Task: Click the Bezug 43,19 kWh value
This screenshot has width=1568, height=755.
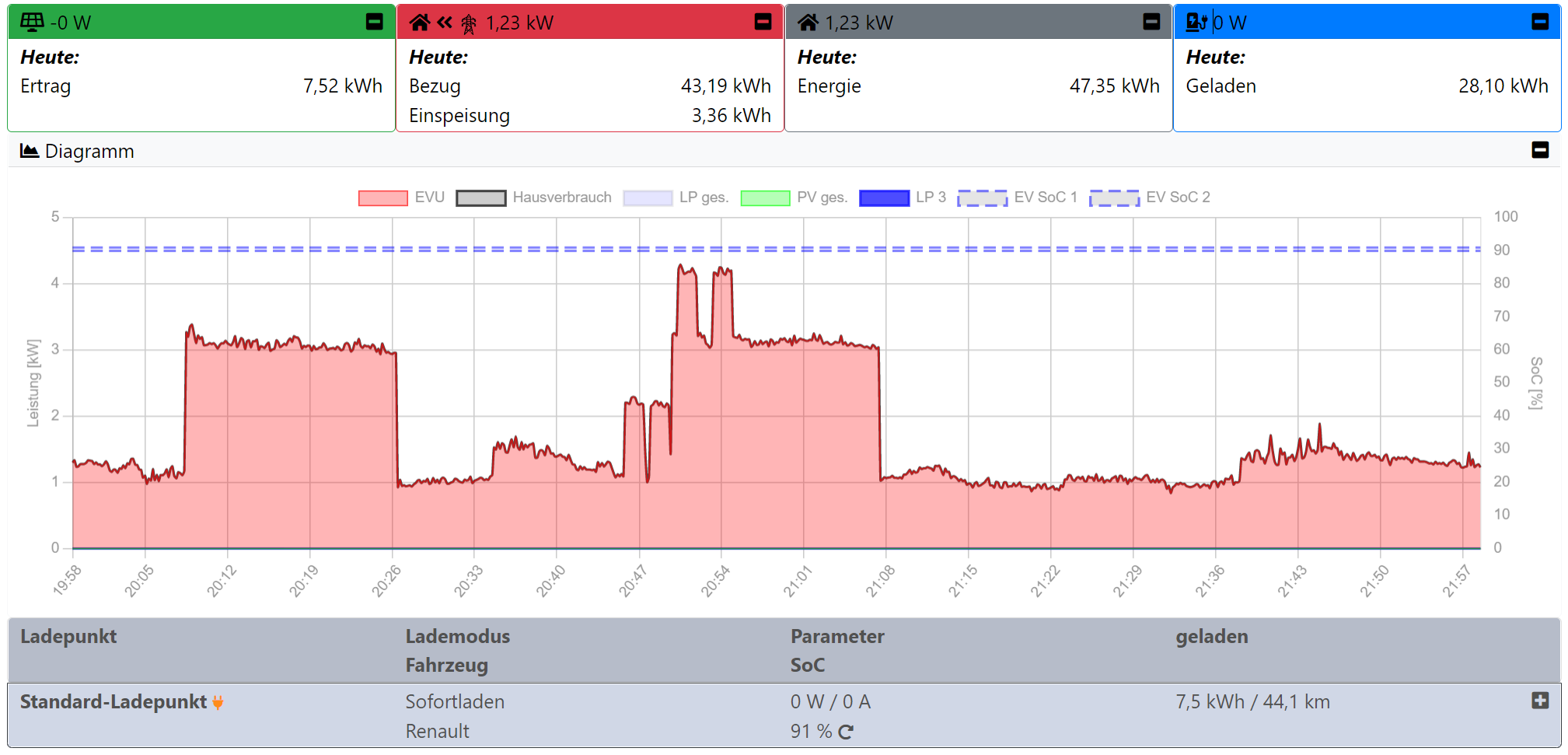Action: [726, 86]
